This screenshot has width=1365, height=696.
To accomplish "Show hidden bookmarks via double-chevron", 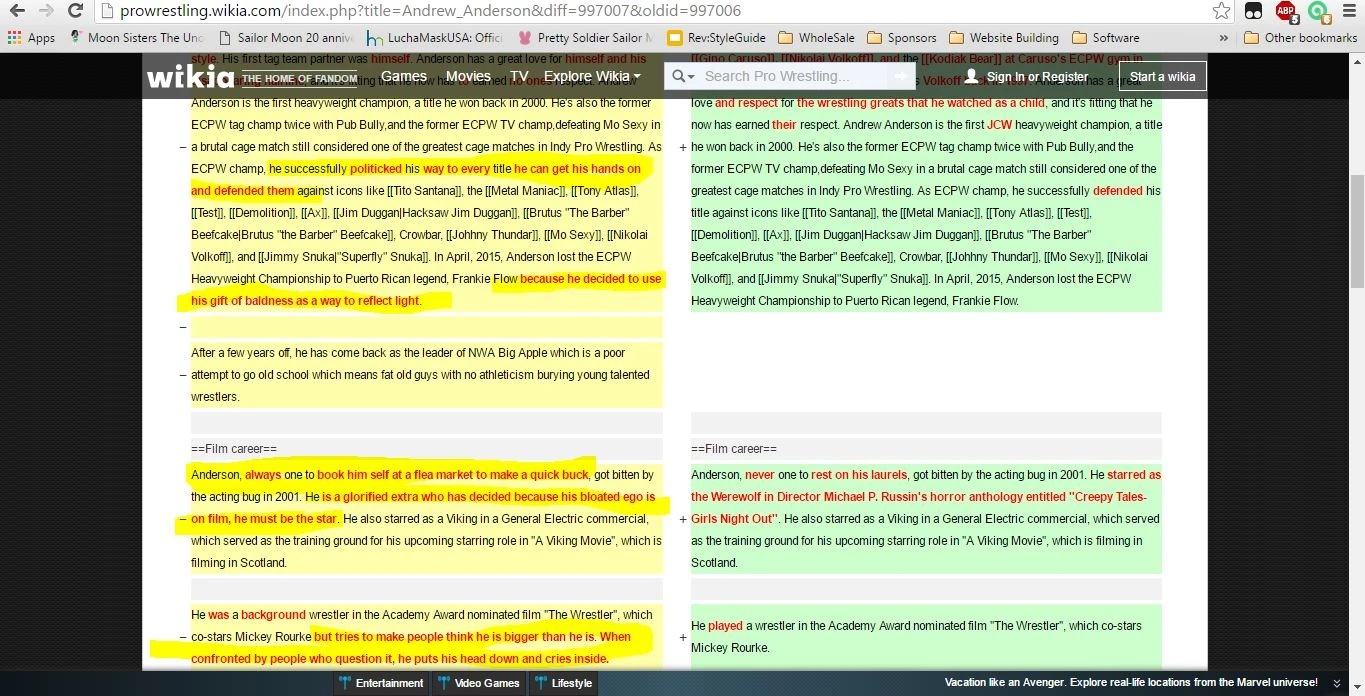I will [x=1223, y=38].
